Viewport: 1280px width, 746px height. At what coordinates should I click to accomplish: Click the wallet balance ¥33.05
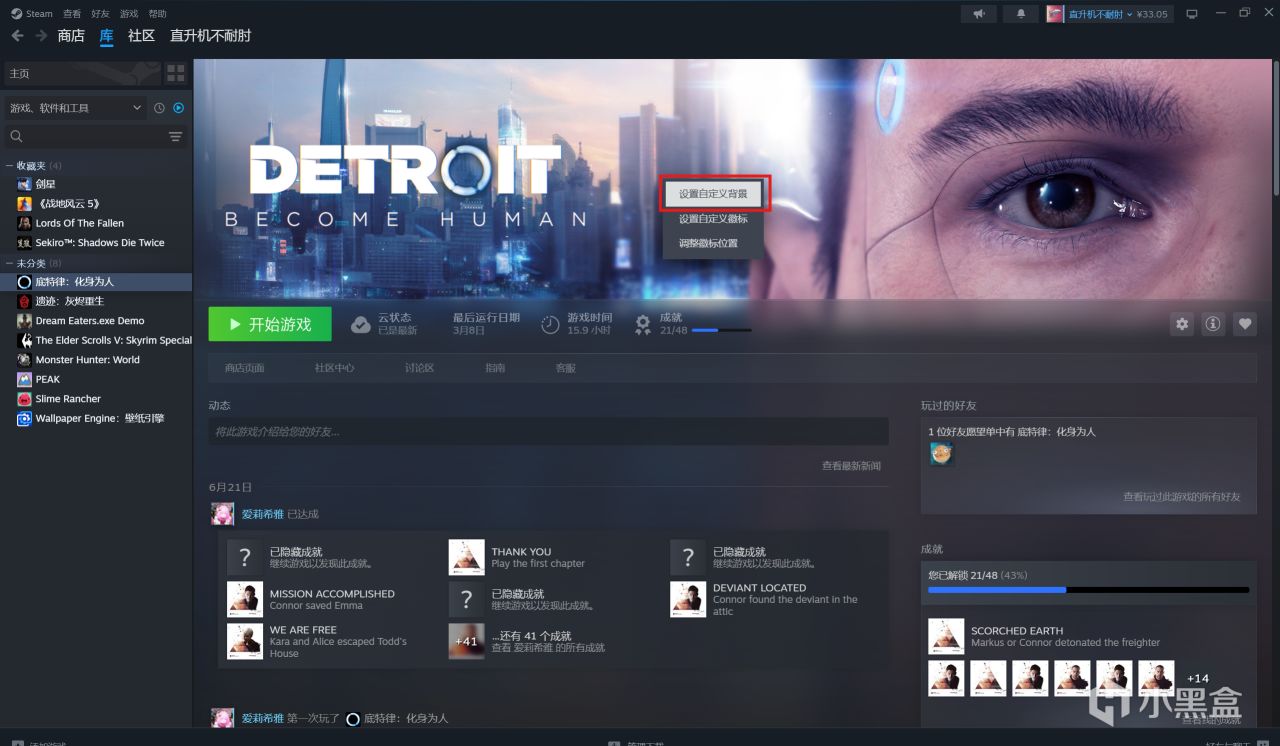point(1152,14)
